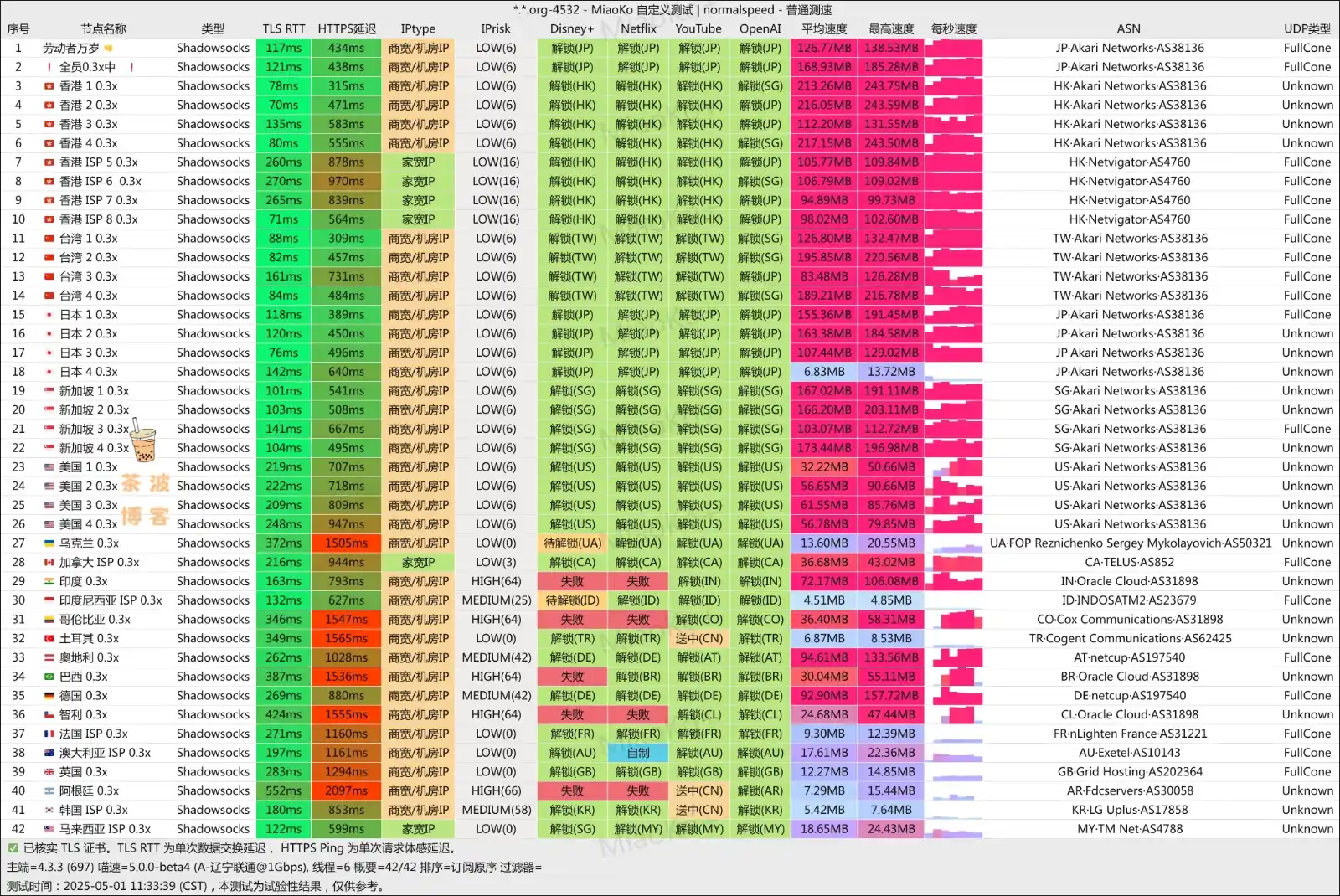Click the UDP类型 column header
Viewport: 1340px width, 896px height.
[x=1306, y=28]
